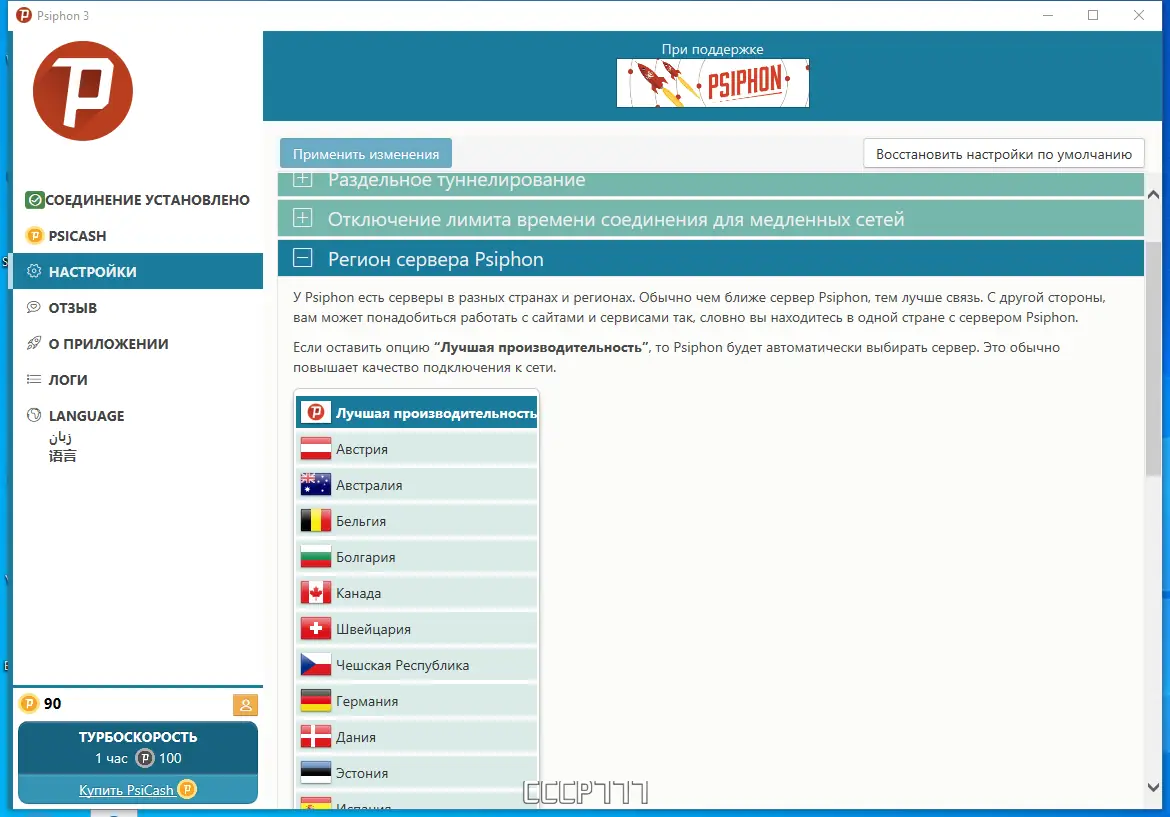Click the Australia flag icon

coord(316,485)
